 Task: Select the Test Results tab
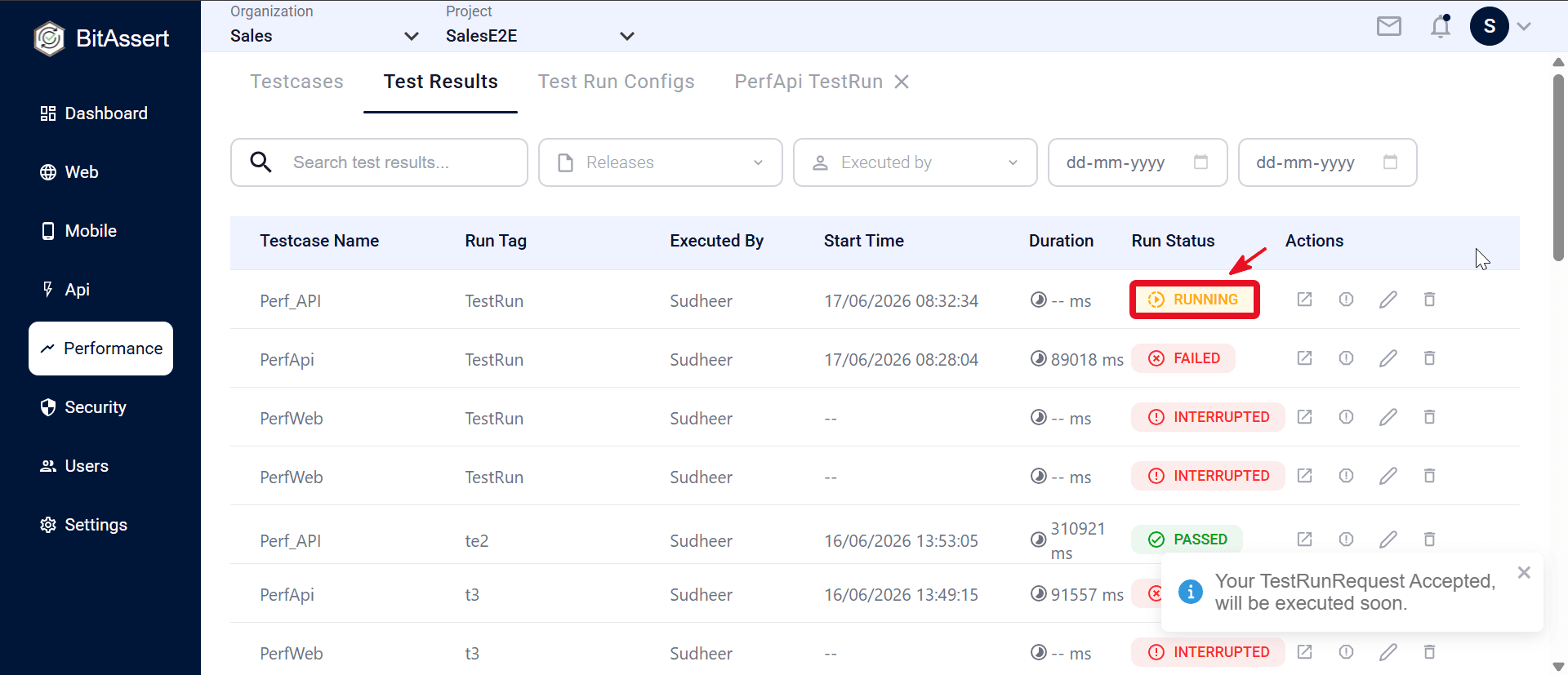coord(441,82)
